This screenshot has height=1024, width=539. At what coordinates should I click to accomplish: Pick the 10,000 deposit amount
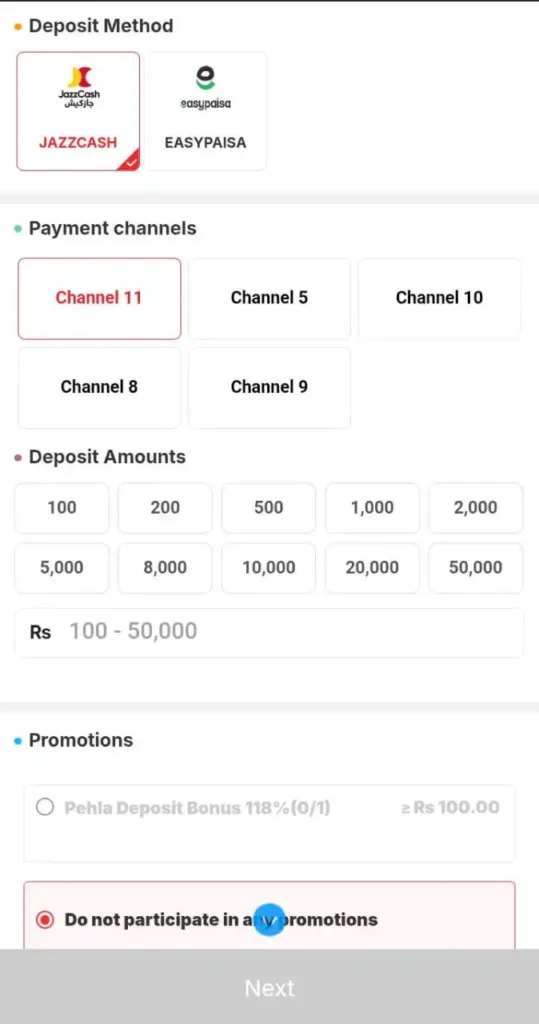(x=269, y=568)
